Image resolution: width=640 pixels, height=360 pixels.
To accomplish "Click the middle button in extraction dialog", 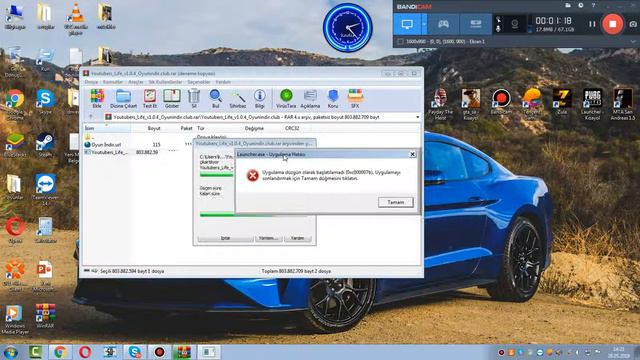I will 269,238.
